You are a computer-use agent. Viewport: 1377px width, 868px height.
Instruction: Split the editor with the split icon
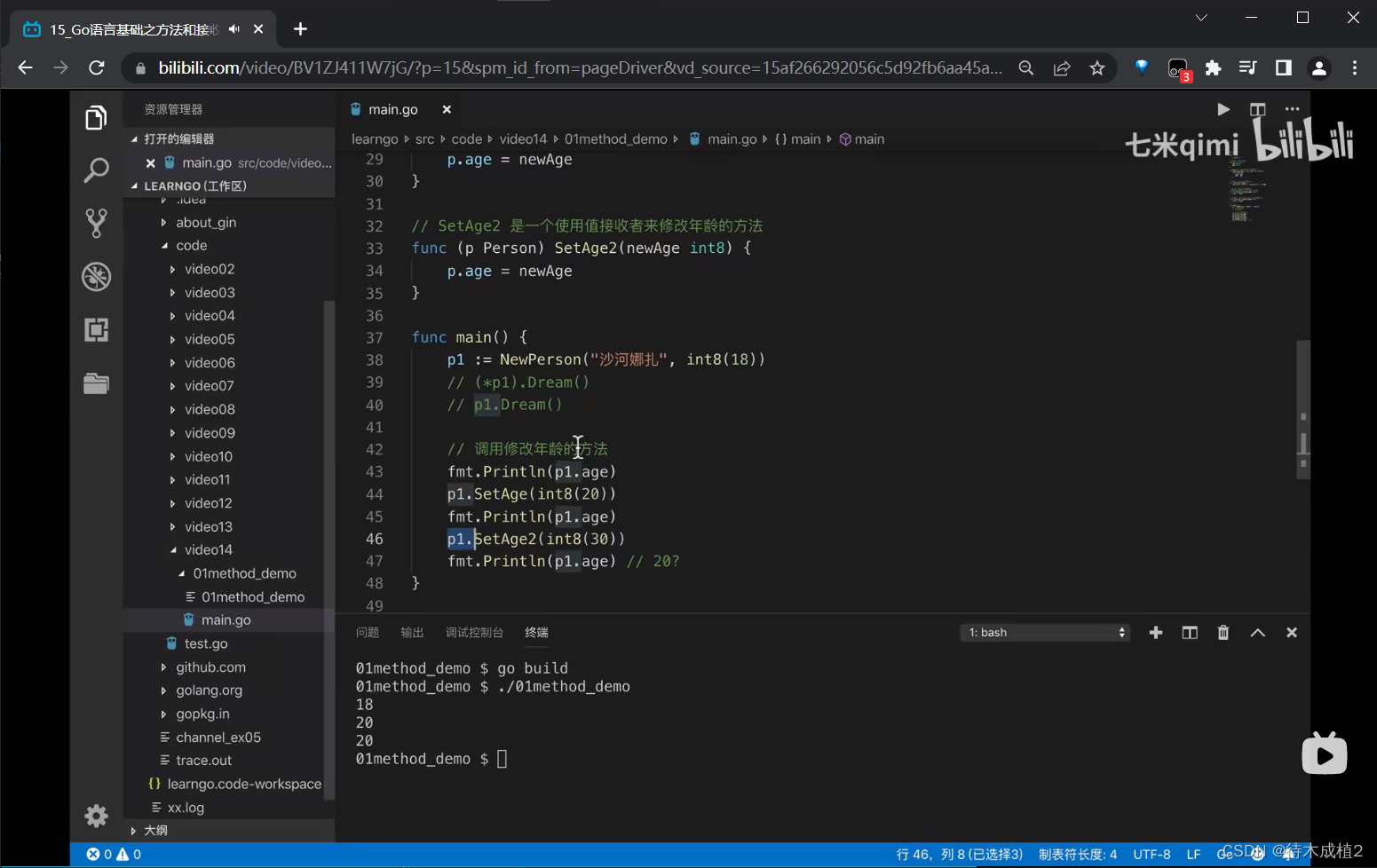click(x=1258, y=109)
